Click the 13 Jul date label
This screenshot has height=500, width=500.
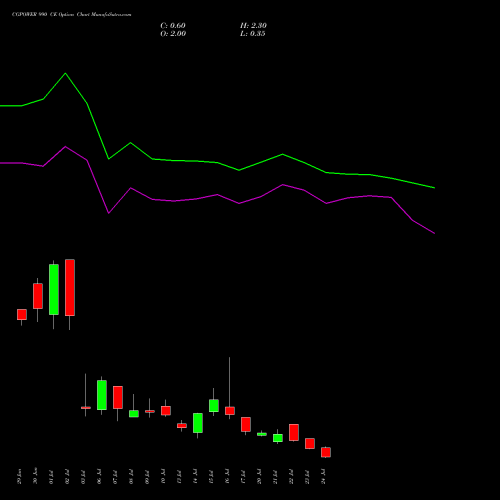pos(179,476)
